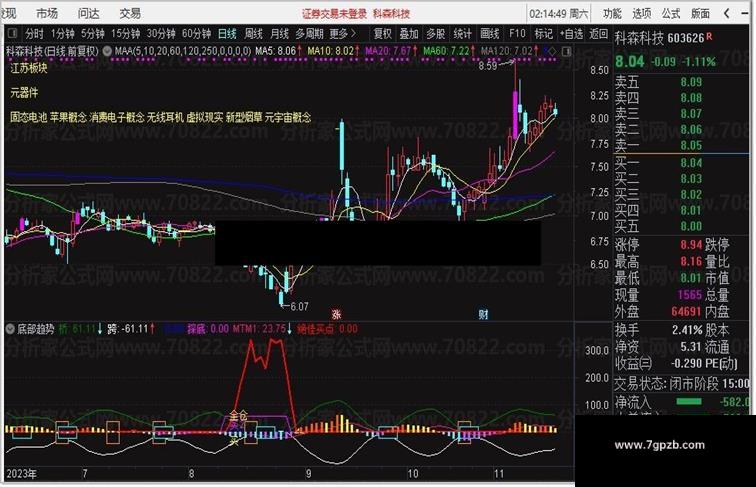Click the 卖五 price 8.09
Screen dimensions: 756x487
(x=691, y=82)
